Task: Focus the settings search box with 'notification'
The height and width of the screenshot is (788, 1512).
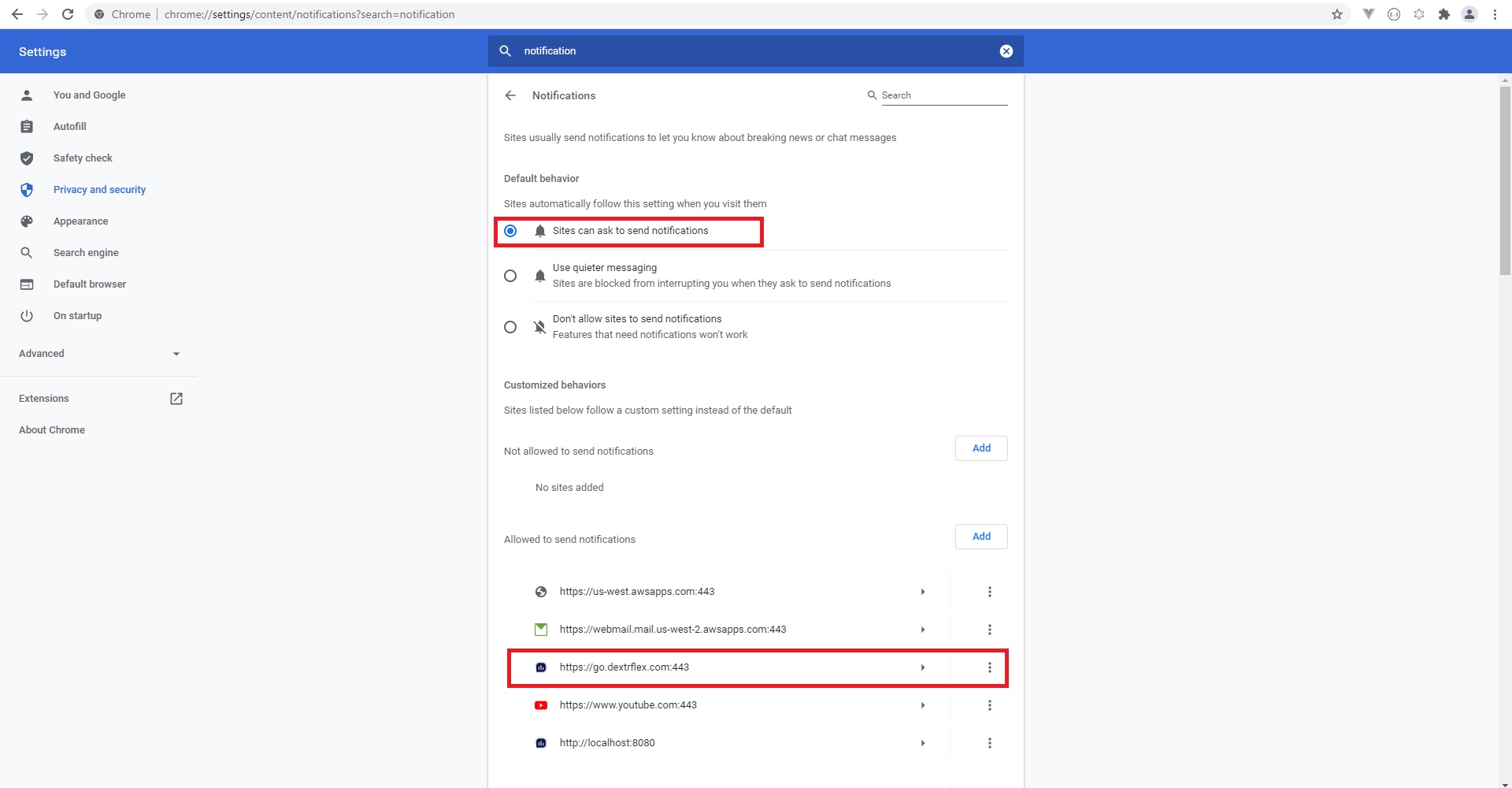Action: click(x=756, y=51)
